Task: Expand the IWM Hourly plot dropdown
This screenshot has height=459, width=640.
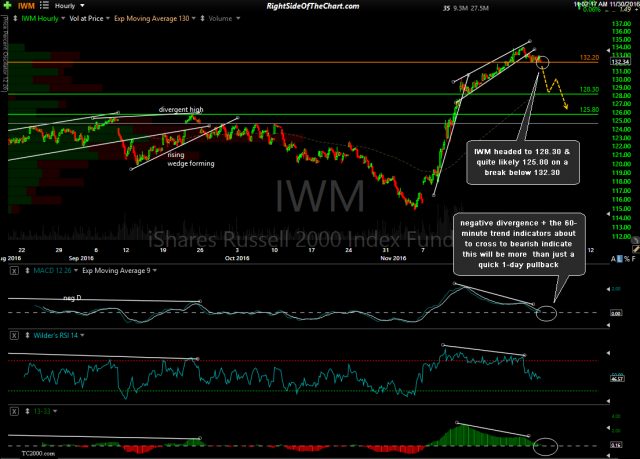Action: pyautogui.click(x=63, y=18)
